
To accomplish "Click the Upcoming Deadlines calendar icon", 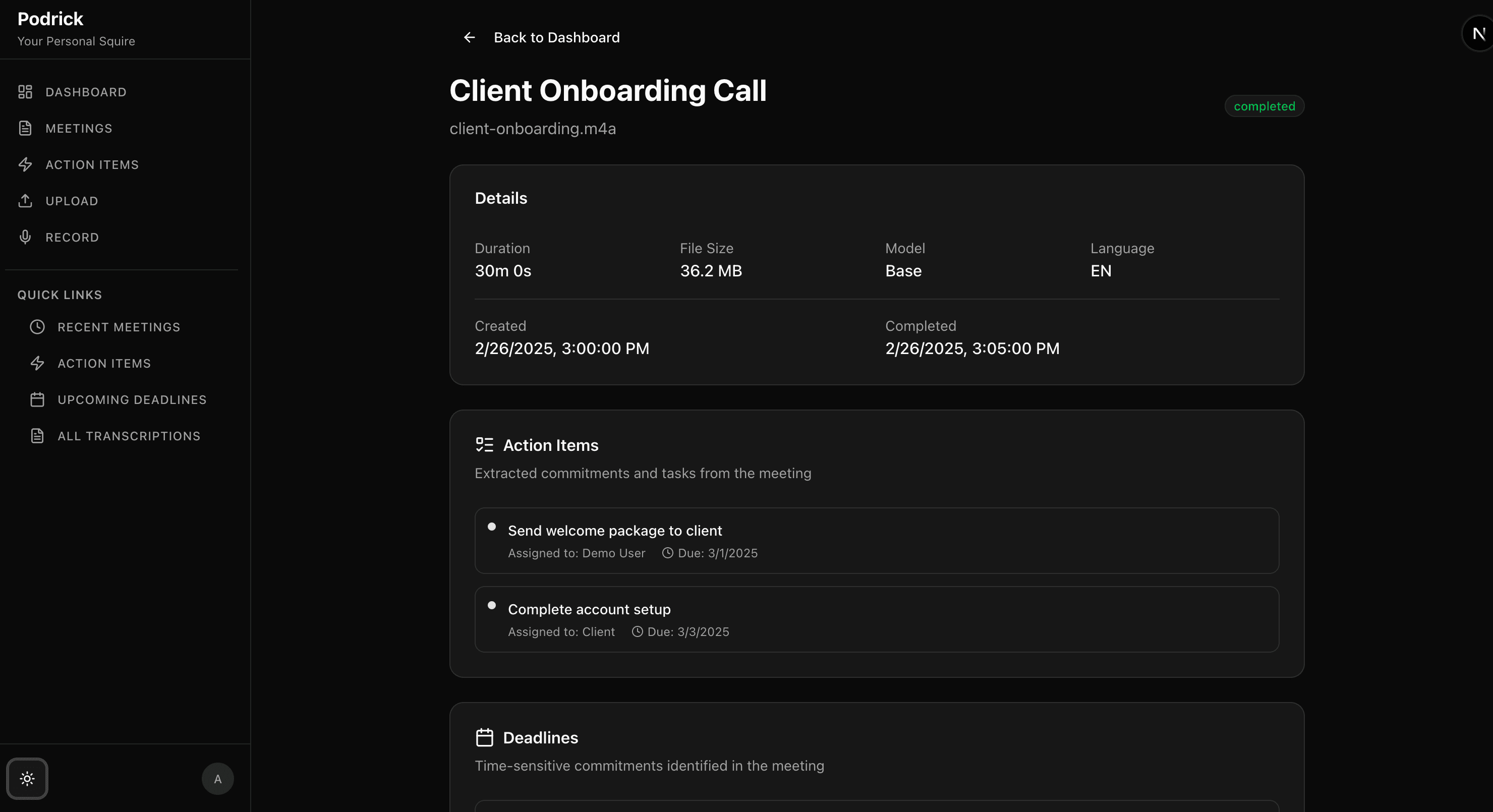I will (x=37, y=399).
